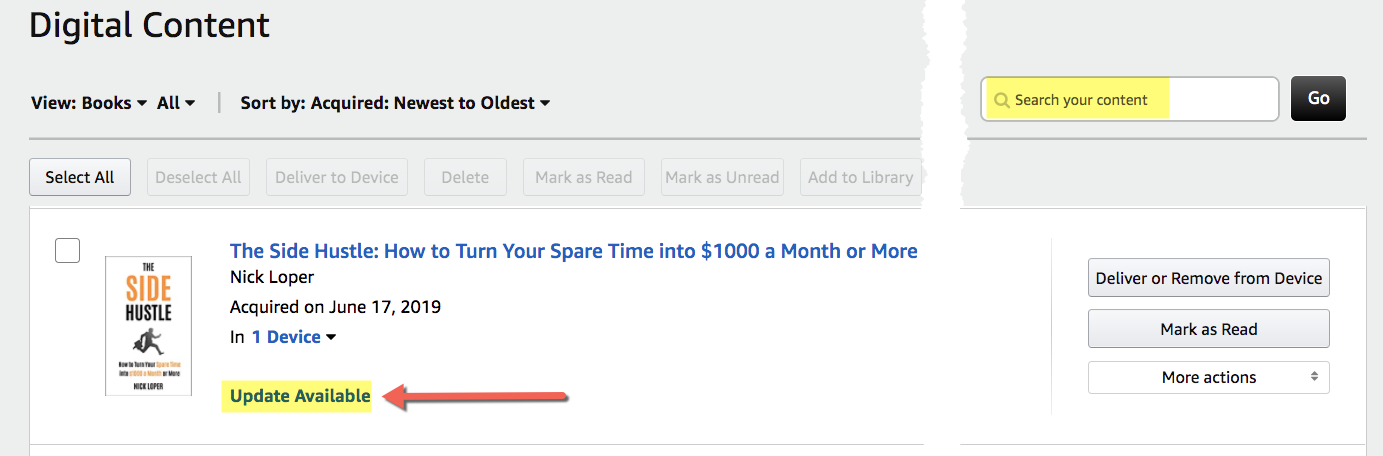Click the toolbar Mark as Read button

[584, 177]
